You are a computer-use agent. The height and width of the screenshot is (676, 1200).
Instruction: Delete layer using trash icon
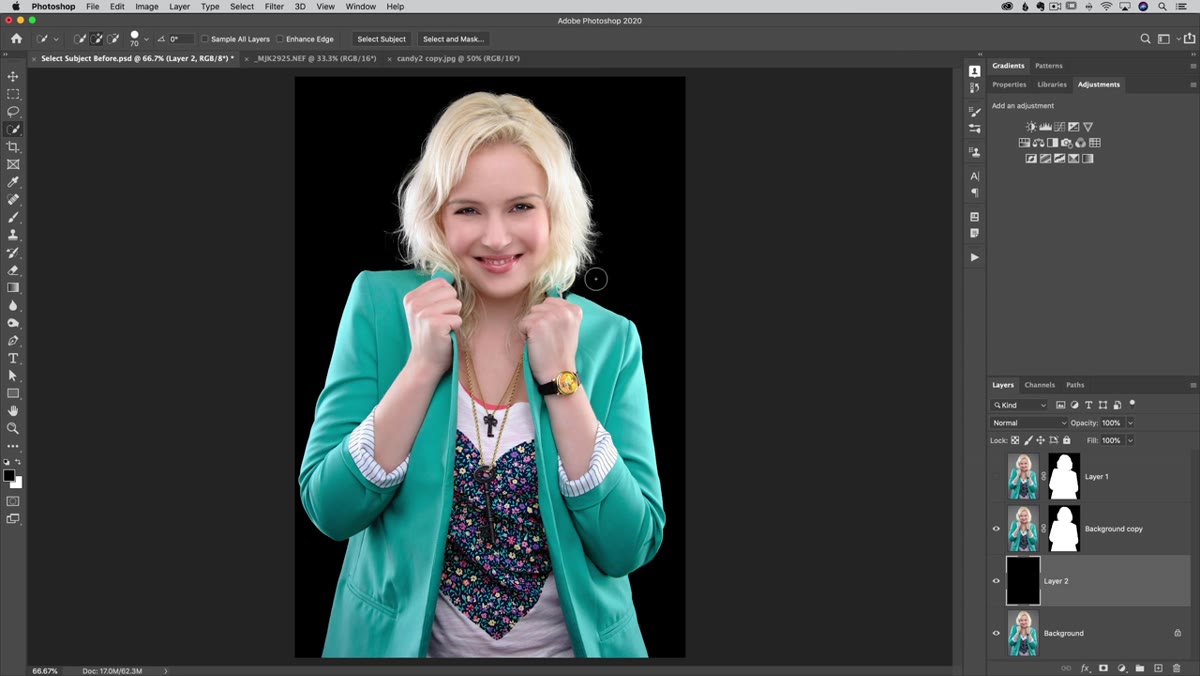1177,668
